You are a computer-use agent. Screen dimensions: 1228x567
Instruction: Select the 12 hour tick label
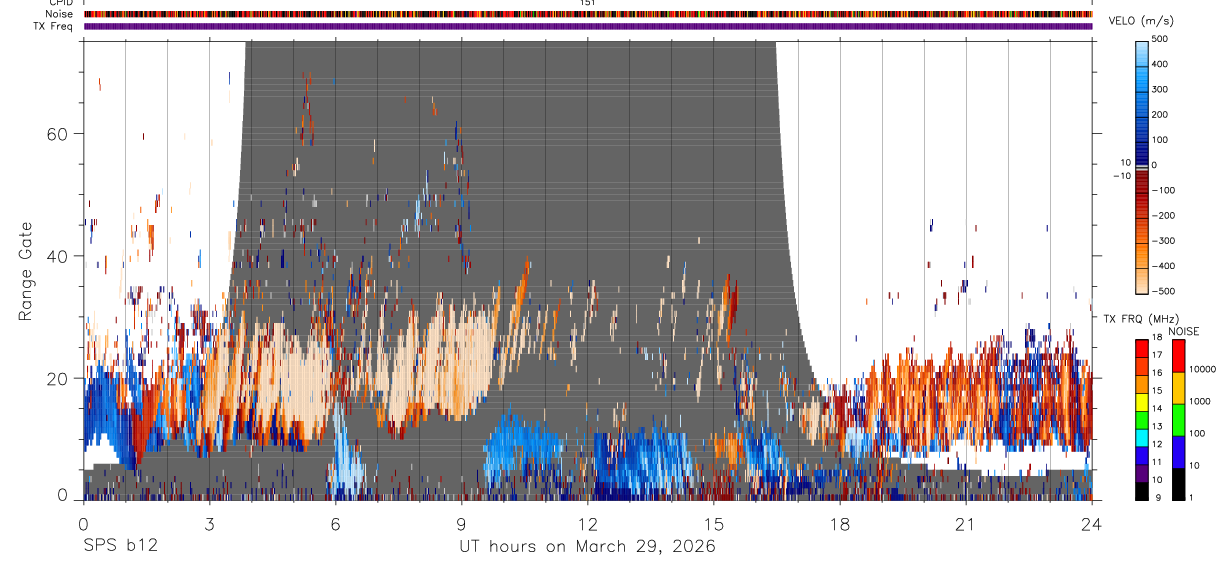587,523
